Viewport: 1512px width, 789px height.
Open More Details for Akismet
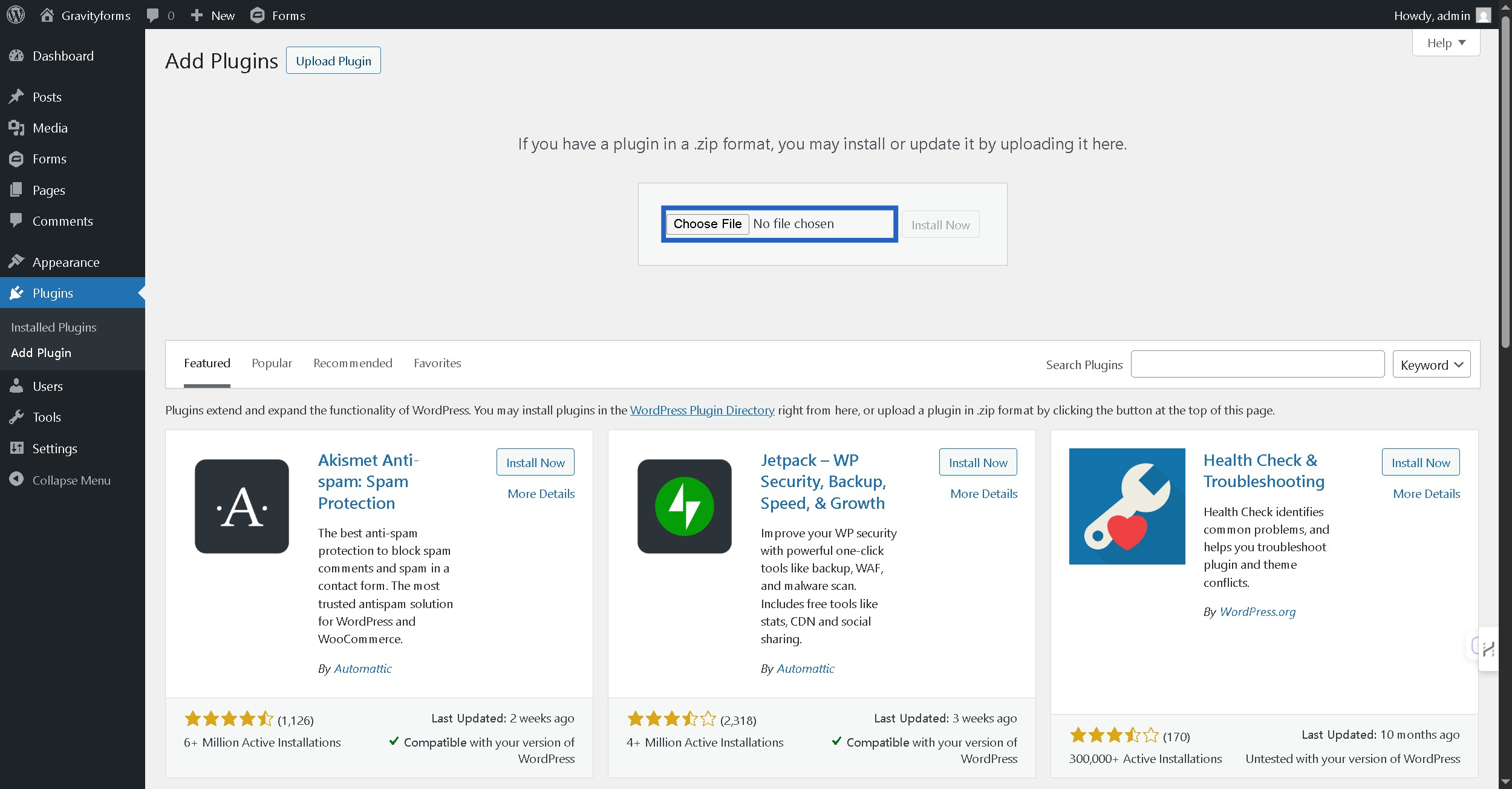coord(541,494)
